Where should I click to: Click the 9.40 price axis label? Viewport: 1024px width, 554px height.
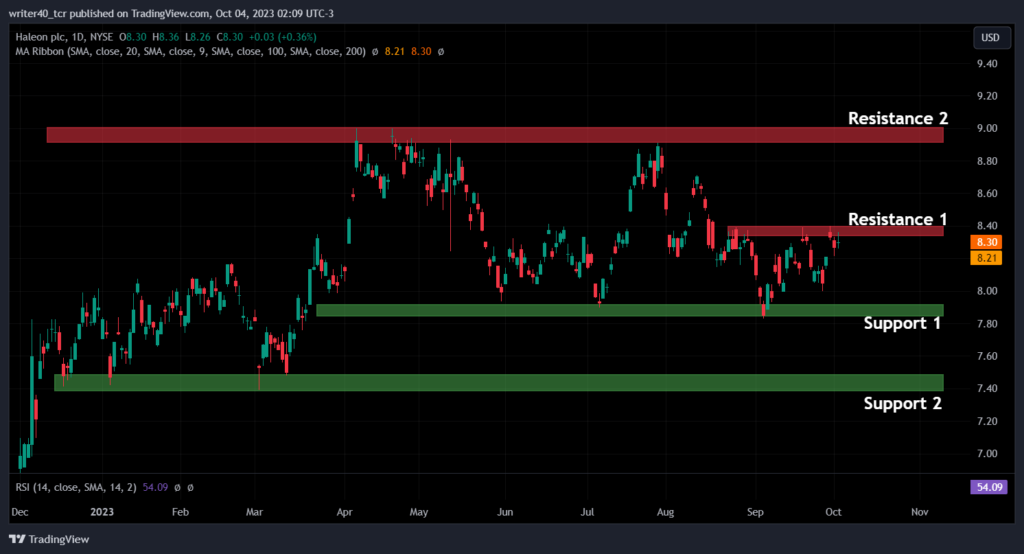point(987,63)
